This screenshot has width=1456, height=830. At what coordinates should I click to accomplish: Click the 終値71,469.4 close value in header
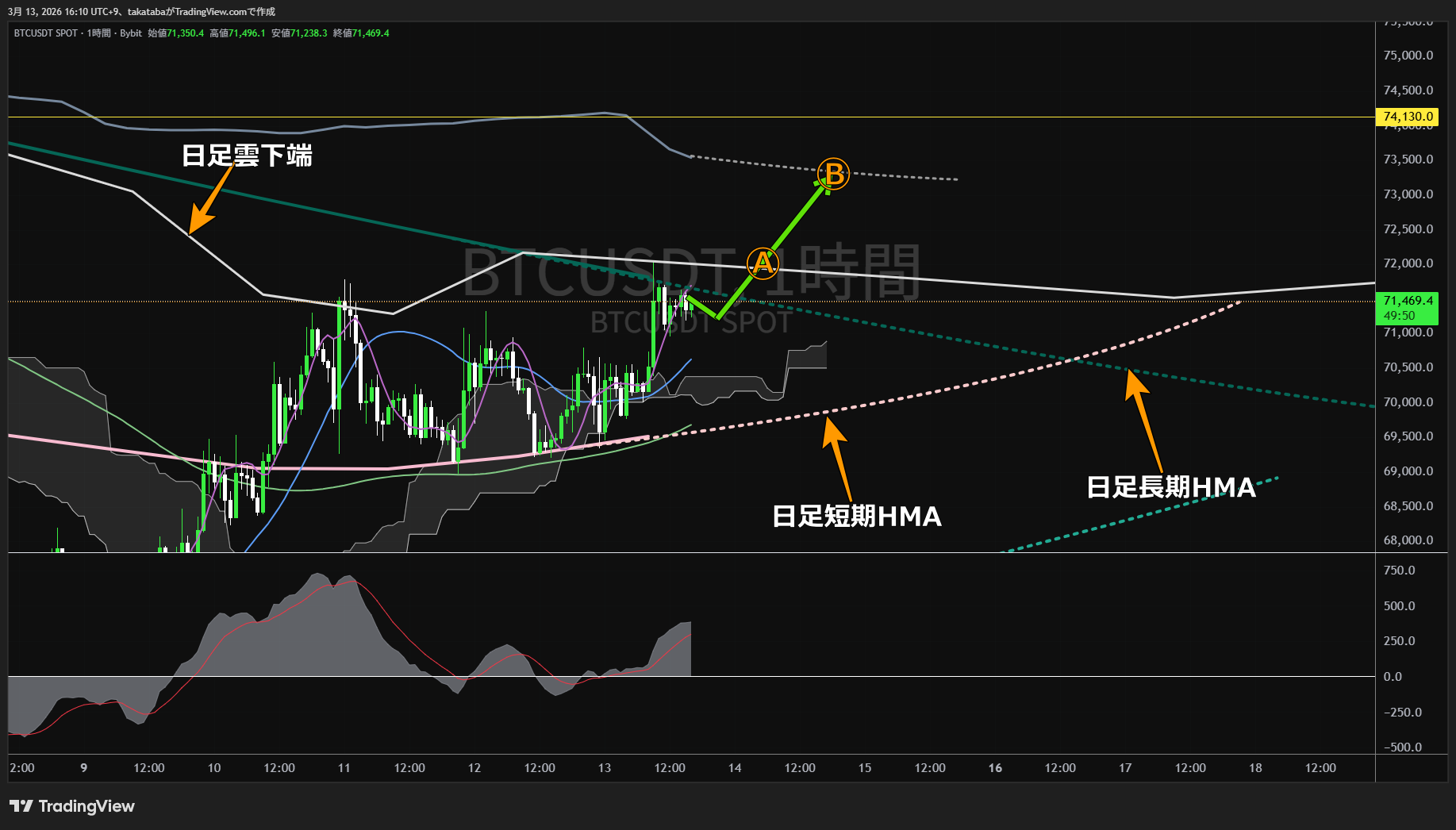tap(361, 33)
